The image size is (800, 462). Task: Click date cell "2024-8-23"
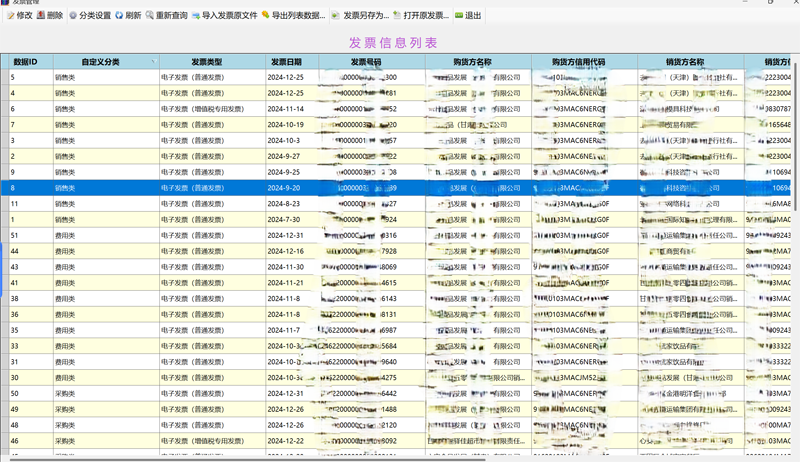point(292,204)
